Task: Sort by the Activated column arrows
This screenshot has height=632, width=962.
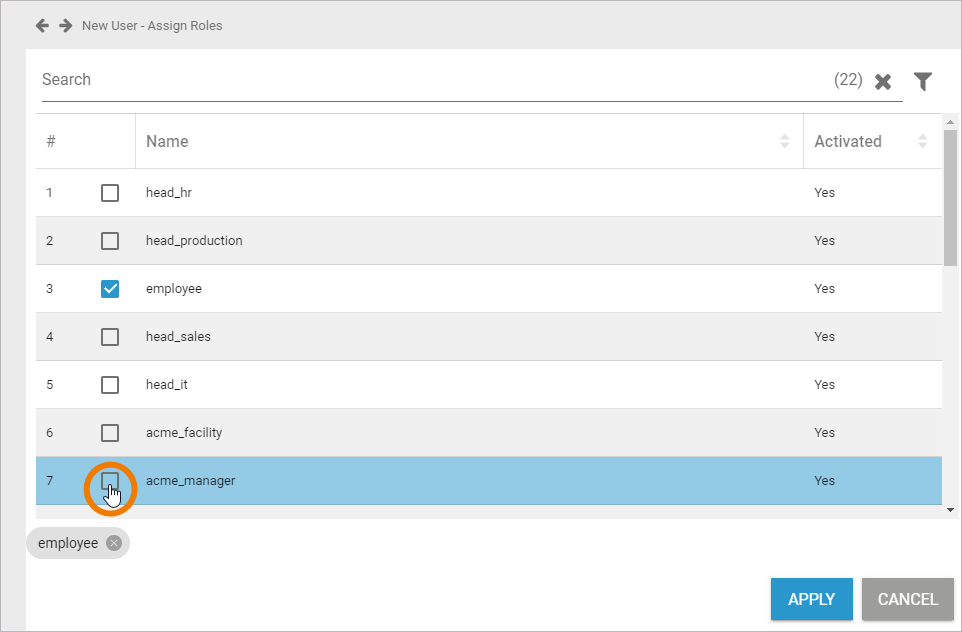Action: click(922, 142)
